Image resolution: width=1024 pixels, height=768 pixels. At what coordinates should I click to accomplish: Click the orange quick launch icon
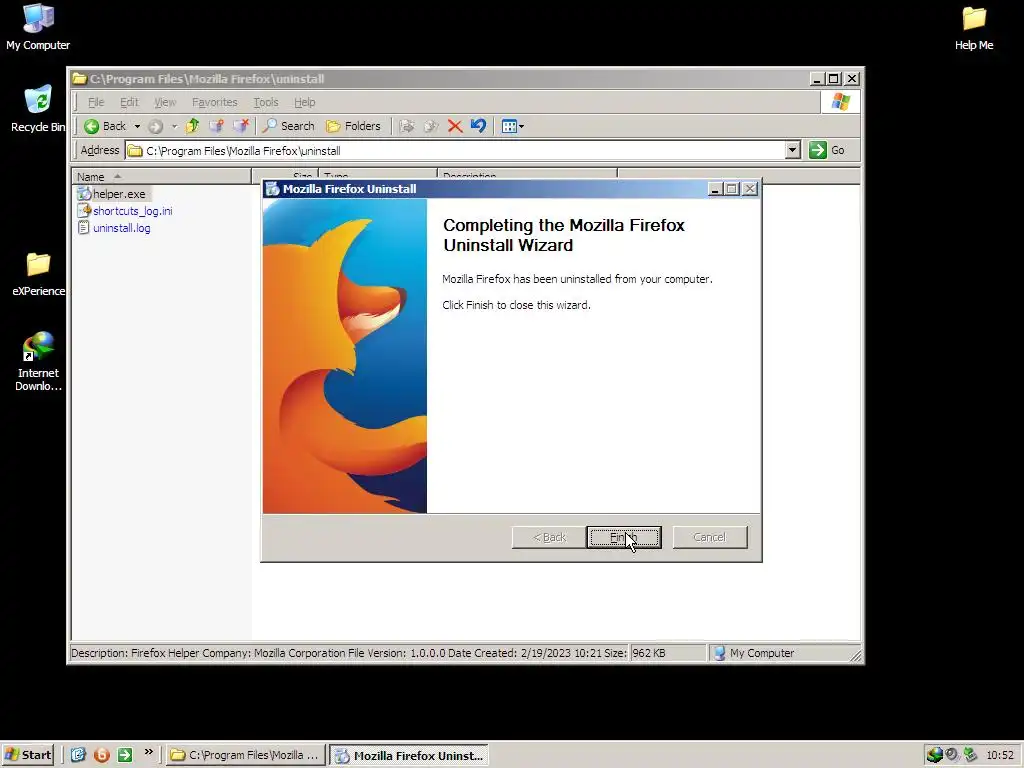click(x=102, y=755)
